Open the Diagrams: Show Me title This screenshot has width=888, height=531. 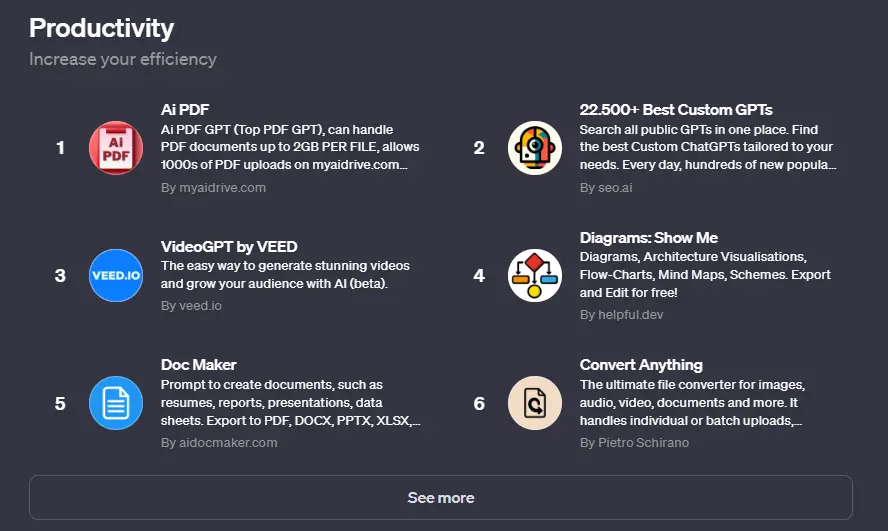[x=648, y=237]
